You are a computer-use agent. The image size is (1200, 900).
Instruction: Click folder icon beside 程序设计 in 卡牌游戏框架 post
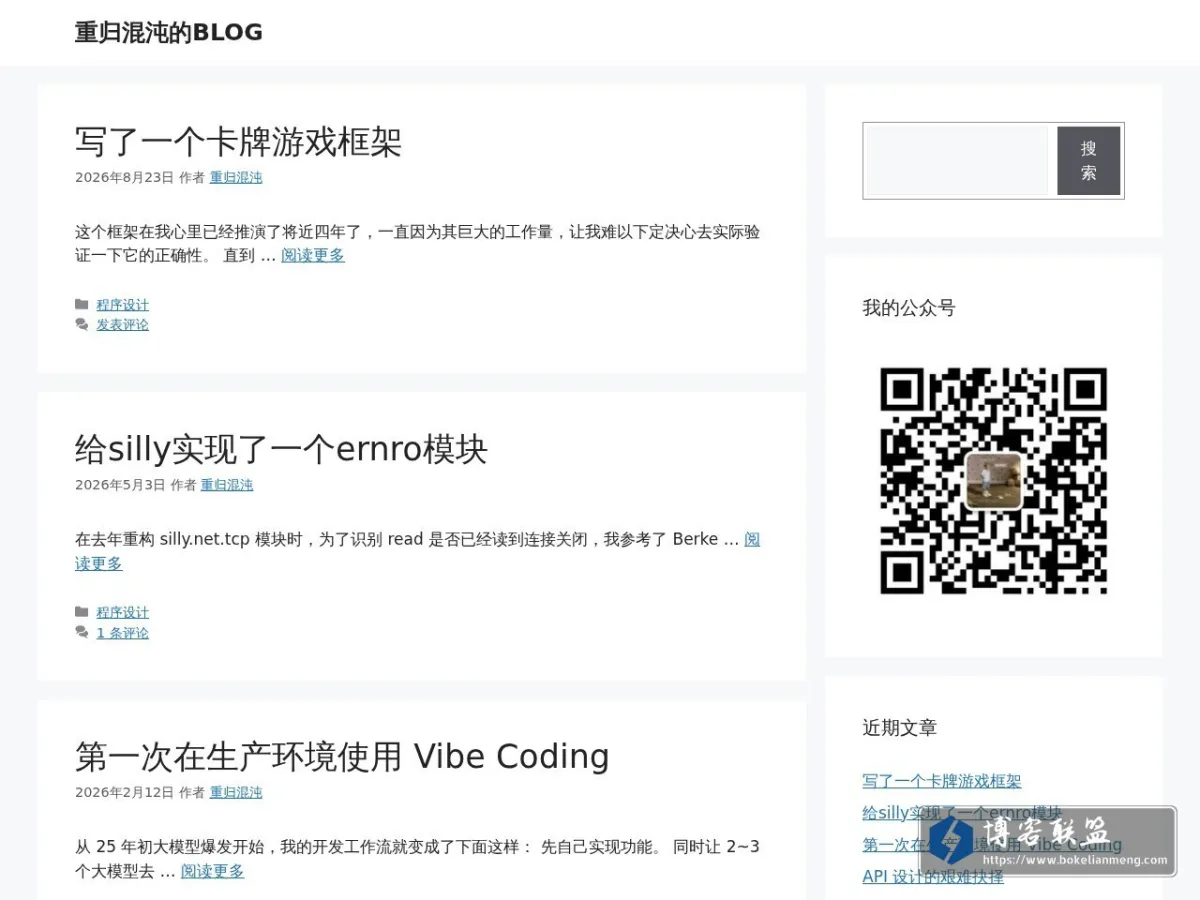coord(82,304)
